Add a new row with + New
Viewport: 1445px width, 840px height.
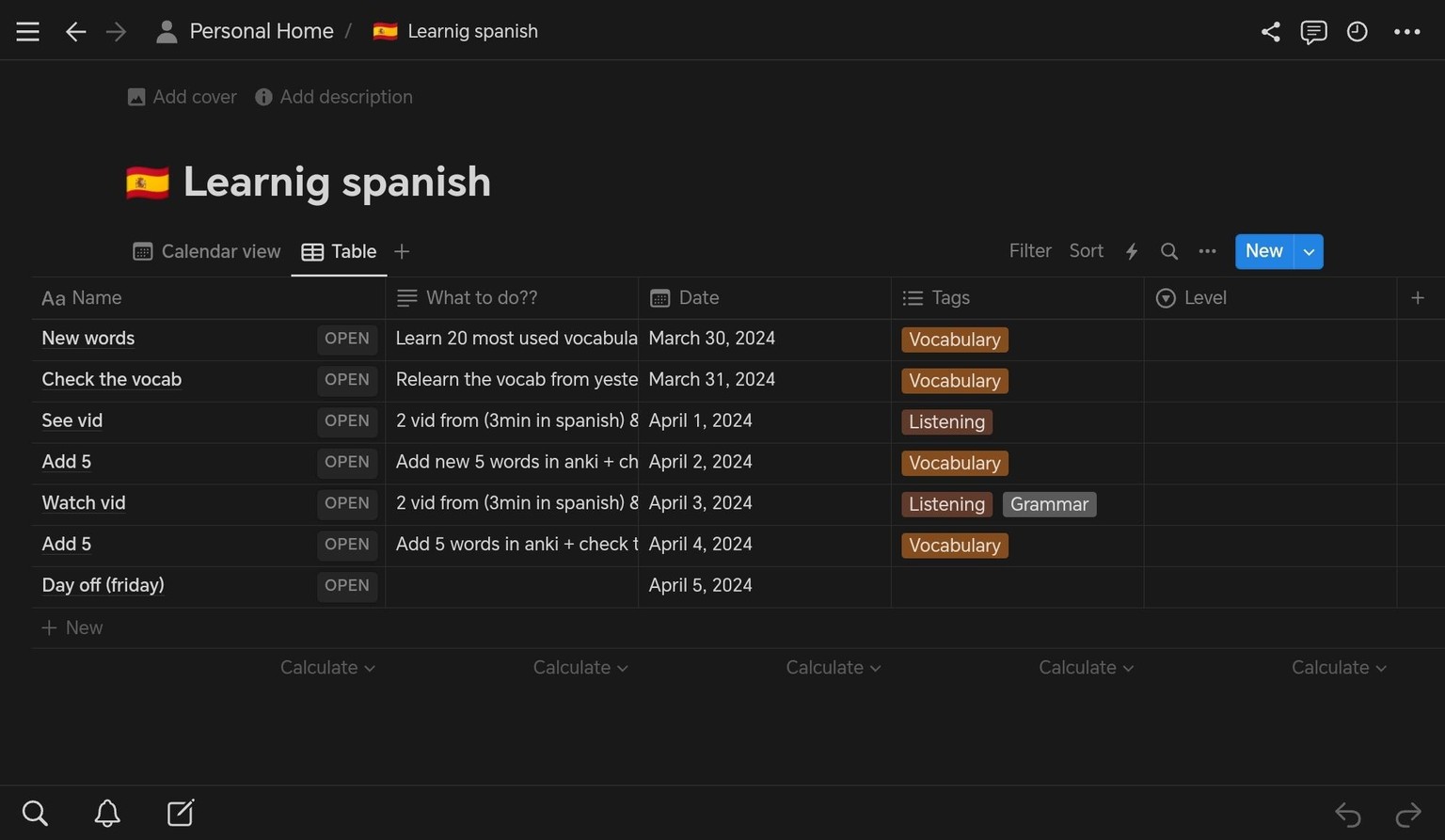pyautogui.click(x=72, y=627)
